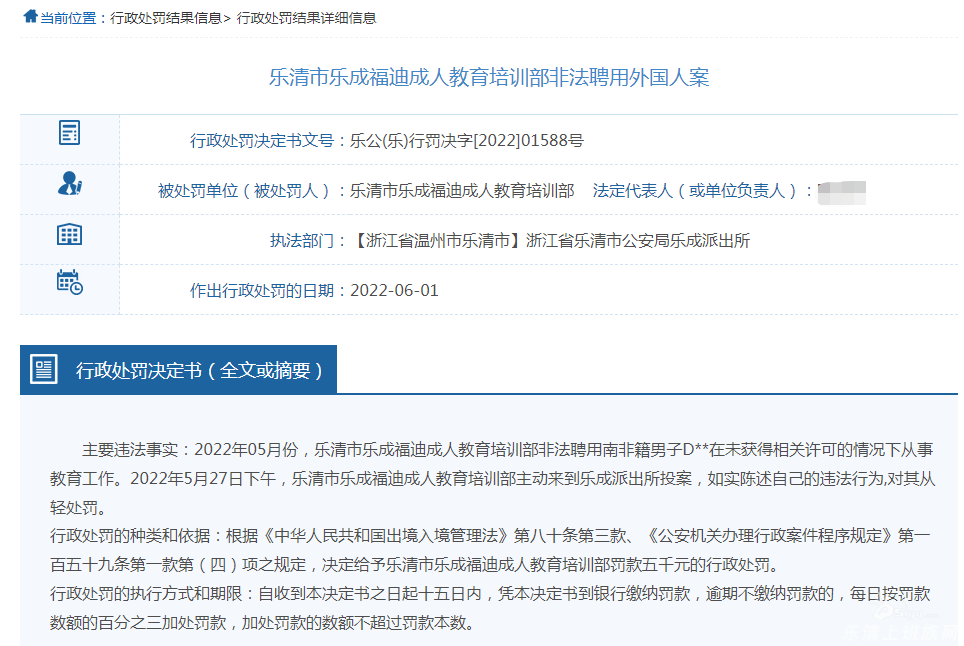Click the 行政处罚的执行方式和期限 paragraph
964x646 pixels.
click(x=490, y=608)
